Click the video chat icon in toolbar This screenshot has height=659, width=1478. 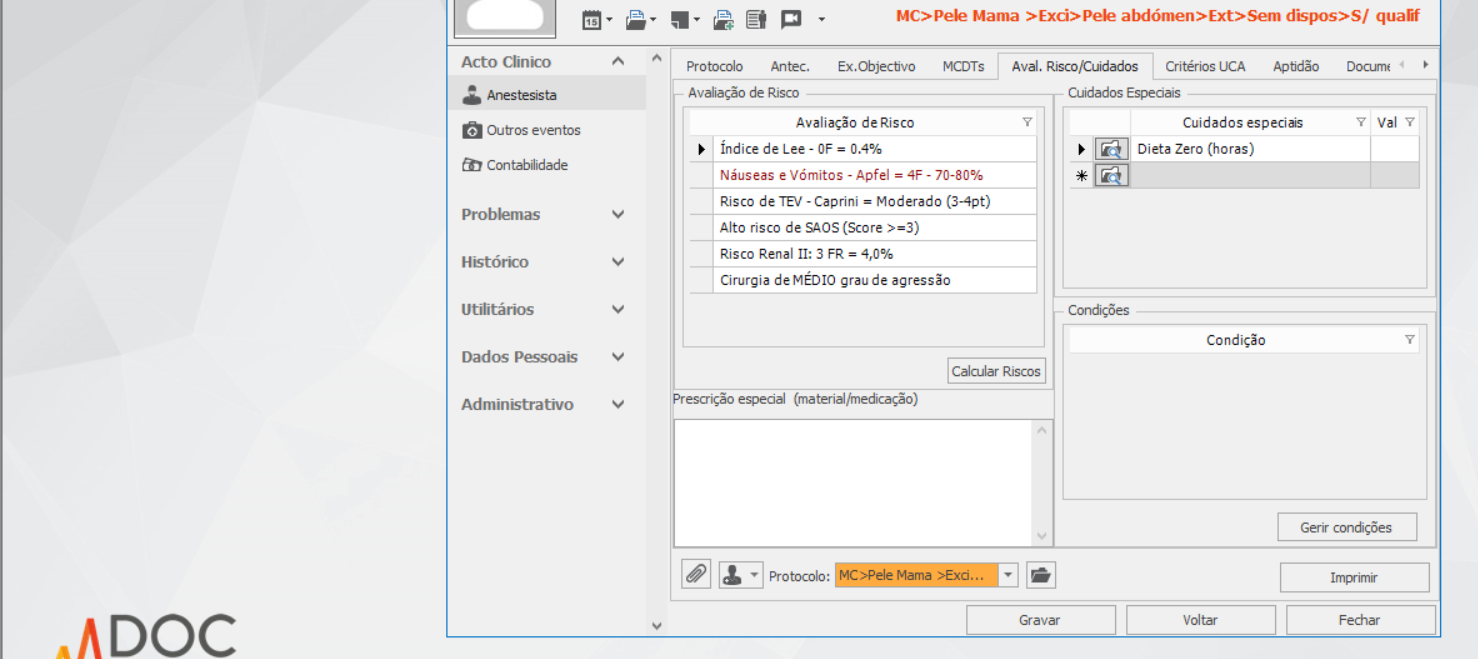pos(791,19)
